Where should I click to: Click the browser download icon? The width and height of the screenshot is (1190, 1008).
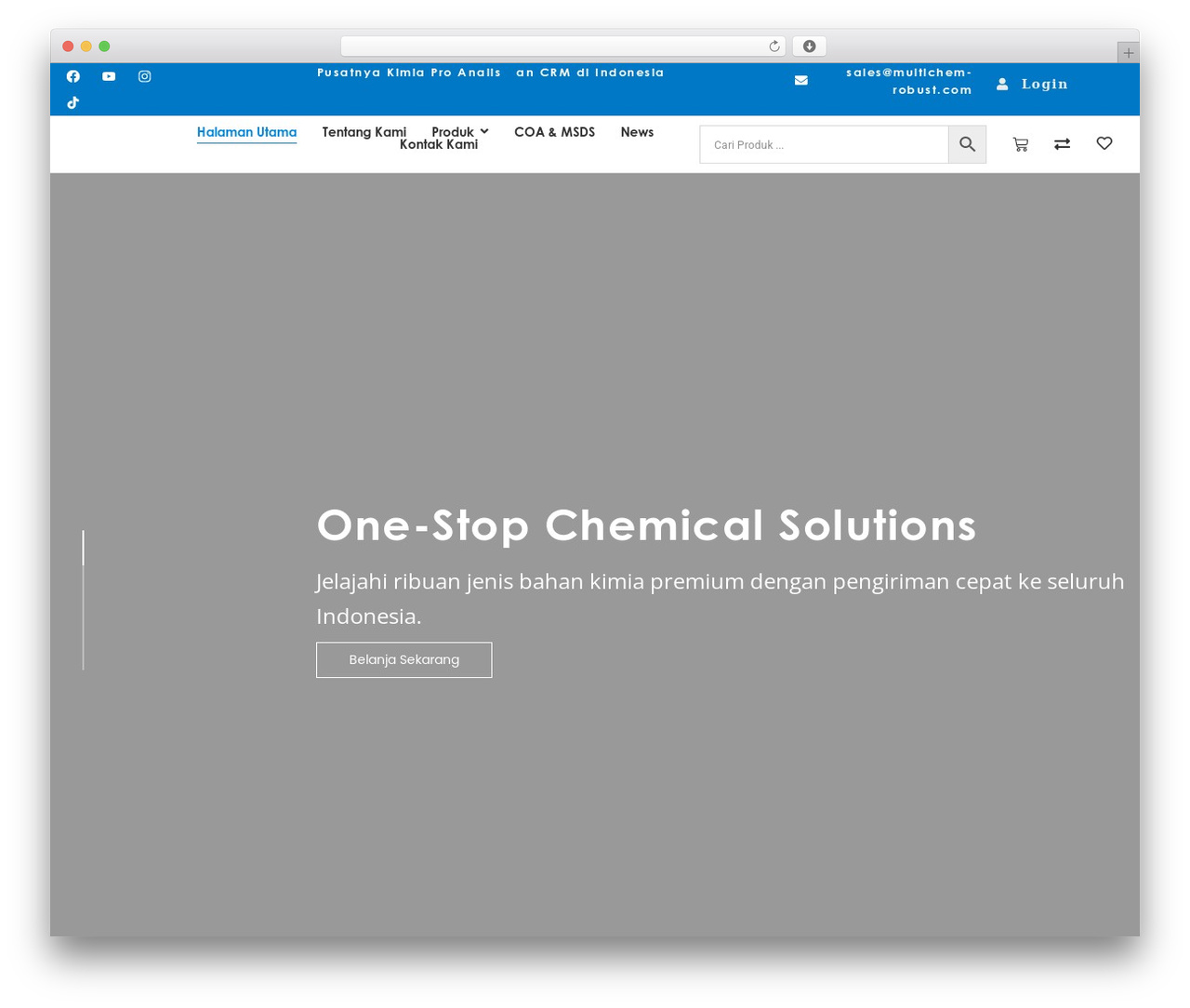tap(810, 46)
